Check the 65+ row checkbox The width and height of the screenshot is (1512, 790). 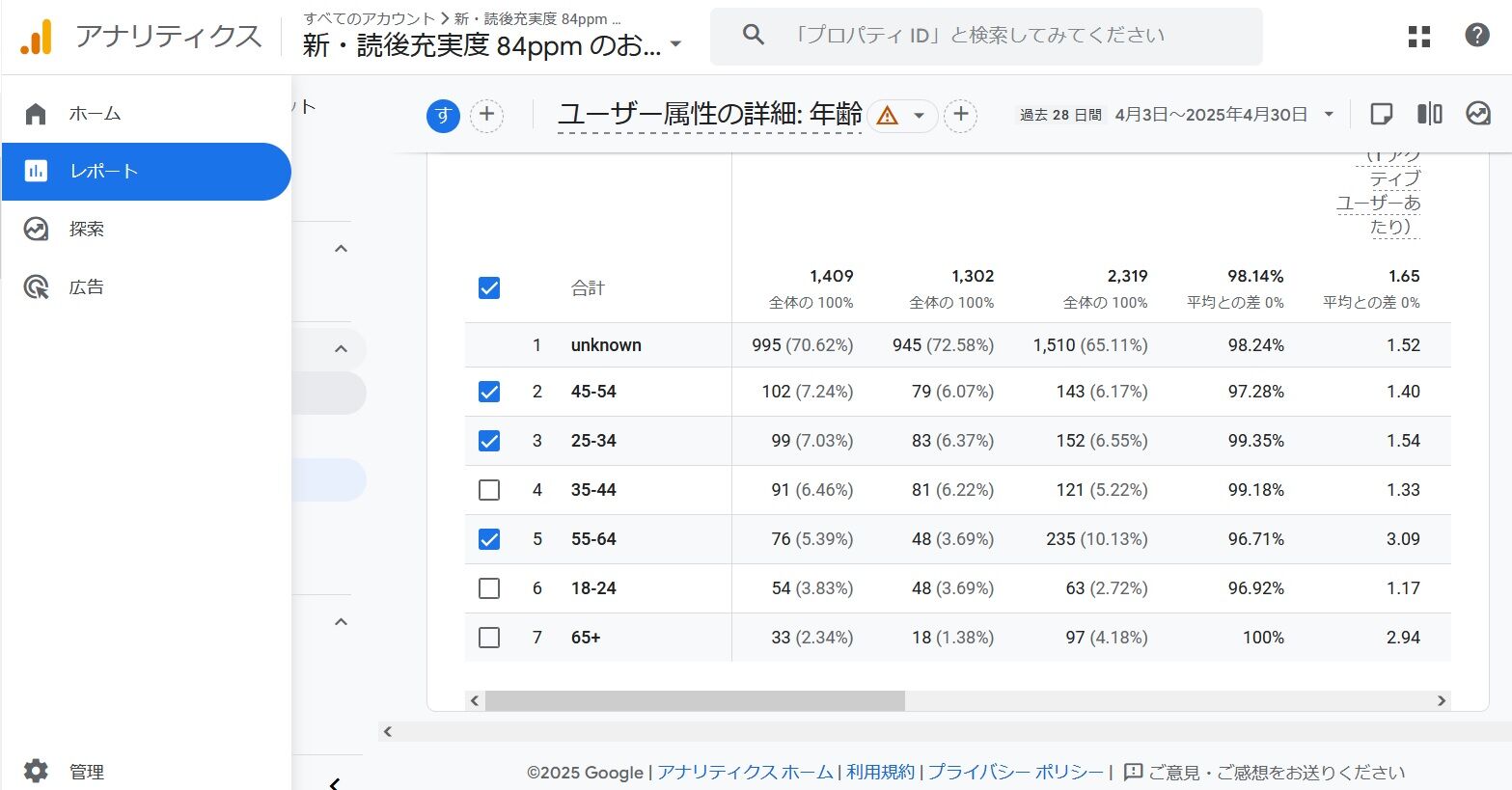[x=489, y=638]
